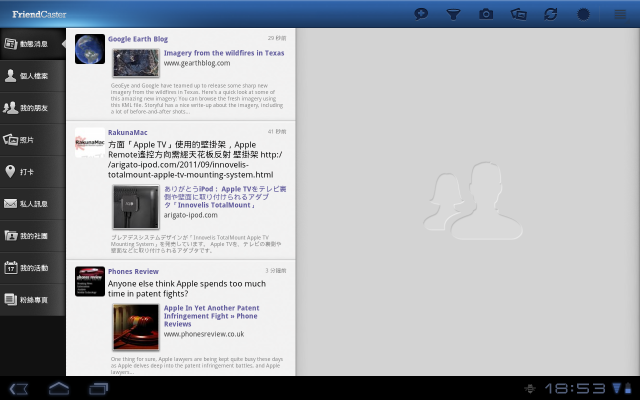Tap Android recent apps button
The image size is (640, 400).
point(99,389)
